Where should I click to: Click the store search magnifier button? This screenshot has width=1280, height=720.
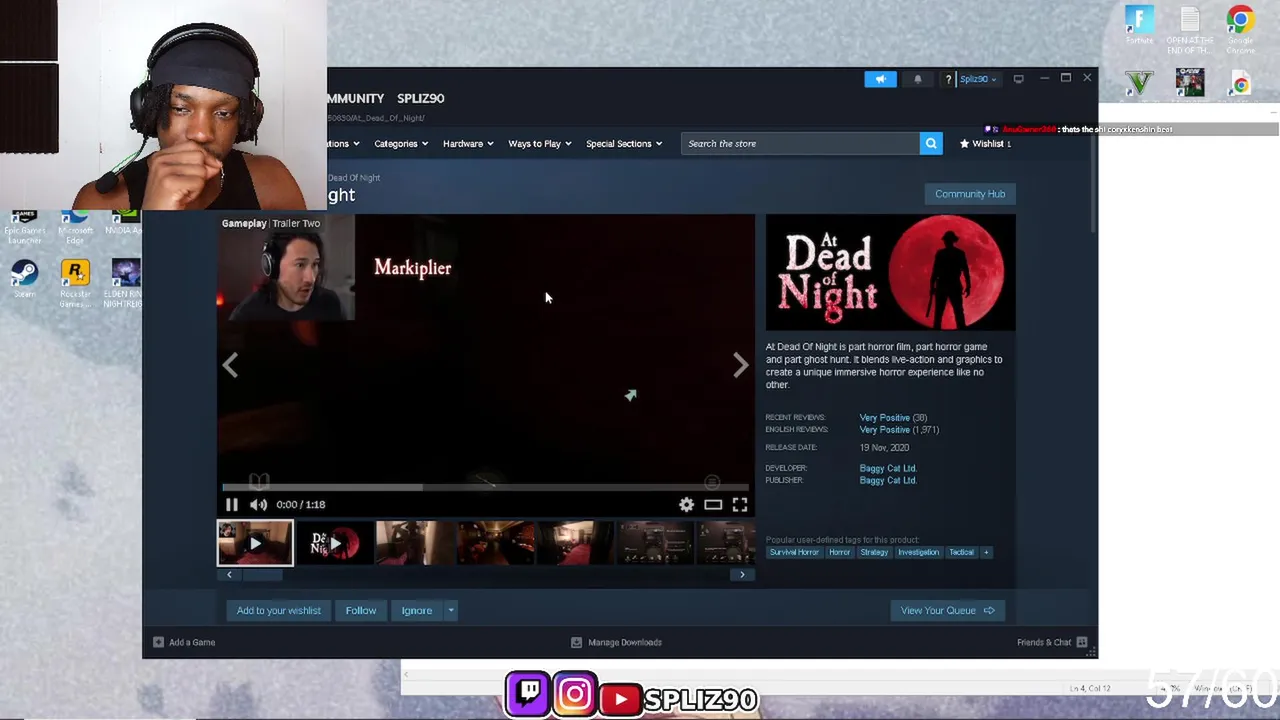[931, 143]
